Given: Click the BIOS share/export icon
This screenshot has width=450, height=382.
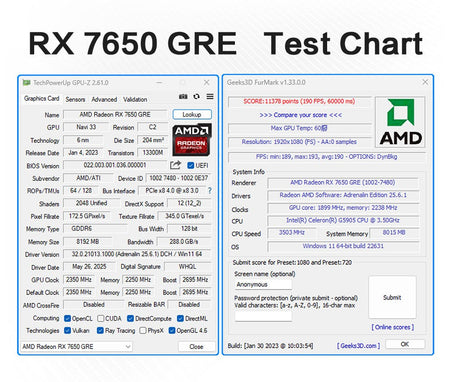Looking at the screenshot, I should tap(175, 165).
